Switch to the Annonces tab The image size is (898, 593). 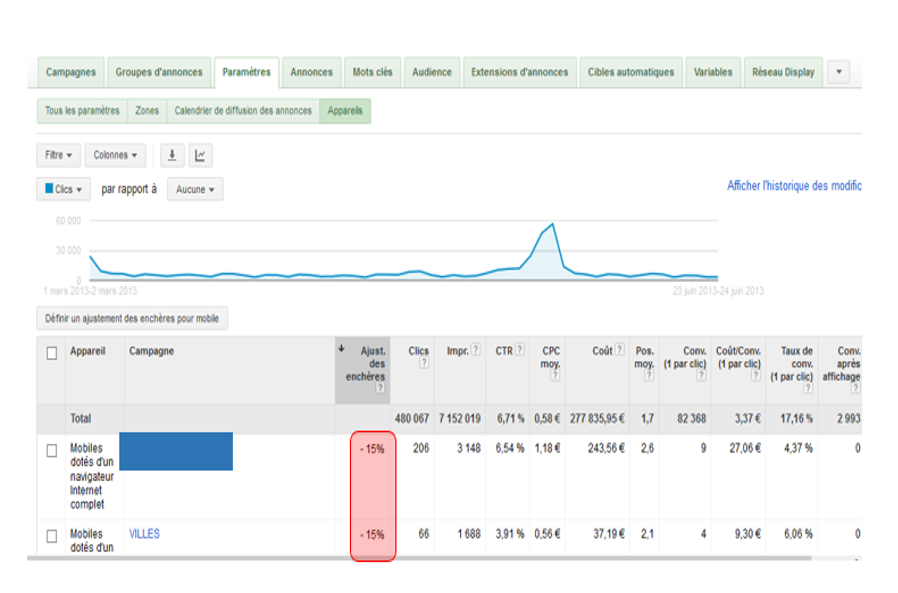click(x=312, y=72)
